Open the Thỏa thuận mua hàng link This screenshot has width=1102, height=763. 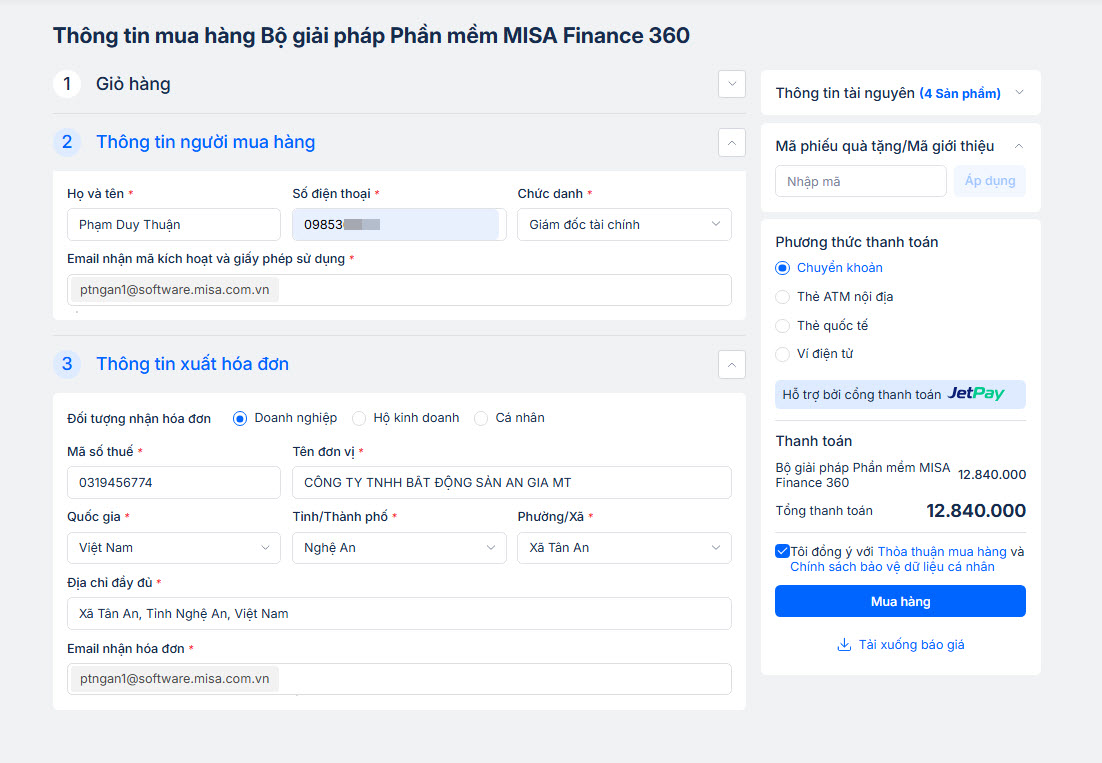pos(941,552)
